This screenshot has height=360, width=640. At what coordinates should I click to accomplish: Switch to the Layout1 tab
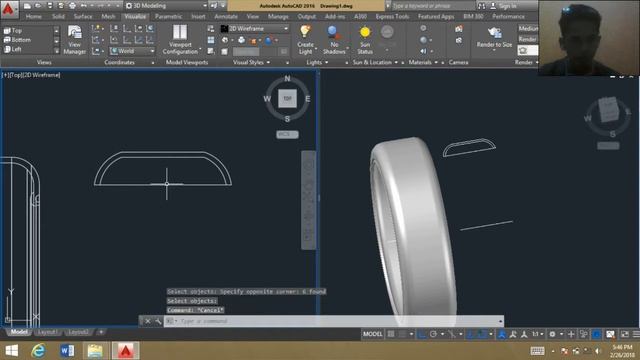(47, 332)
